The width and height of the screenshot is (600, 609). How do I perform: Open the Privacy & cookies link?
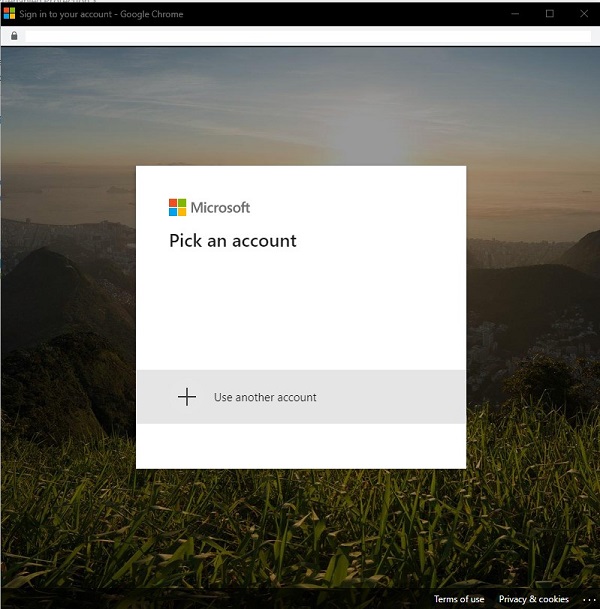coord(534,599)
